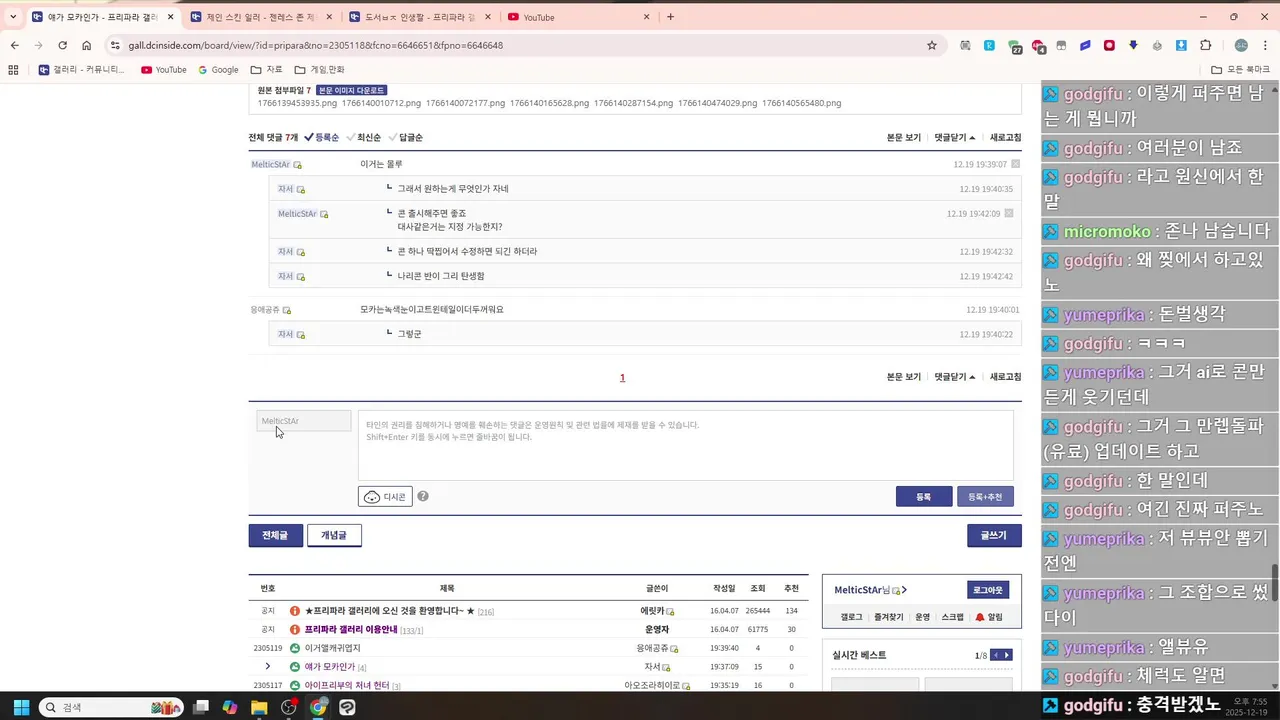Viewport: 1280px width, 720px height.
Task: Open the 즐겨찾기 menu link
Action: 888,617
